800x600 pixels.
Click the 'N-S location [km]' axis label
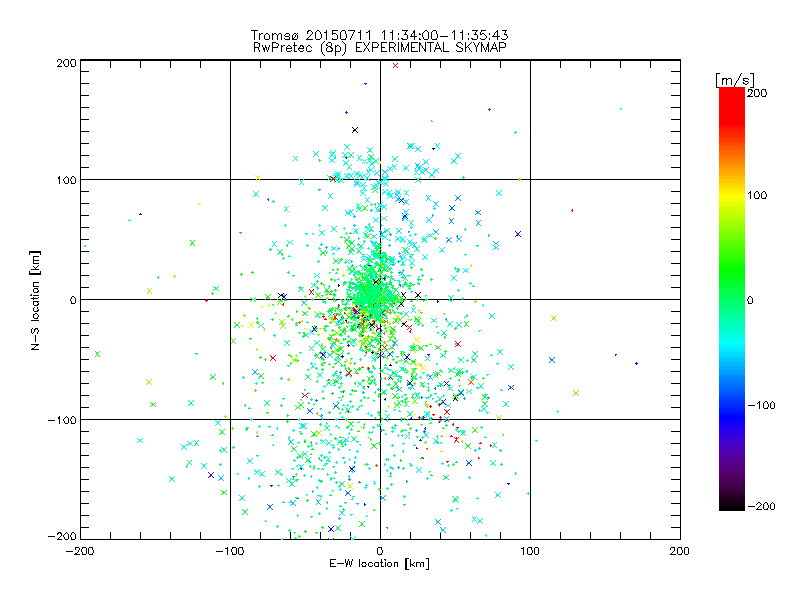35,301
